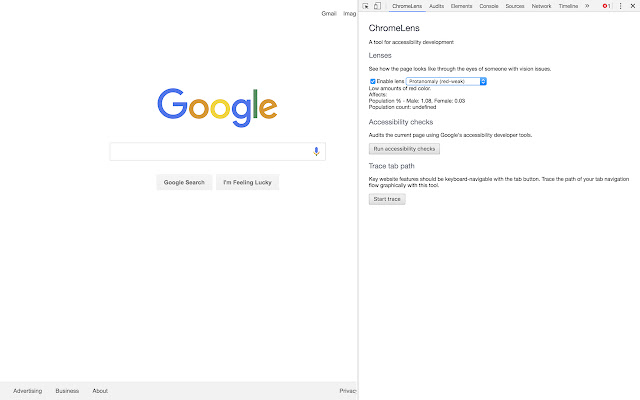Open the Advertising footer link
Screen dimensions: 640x400
tap(27, 391)
